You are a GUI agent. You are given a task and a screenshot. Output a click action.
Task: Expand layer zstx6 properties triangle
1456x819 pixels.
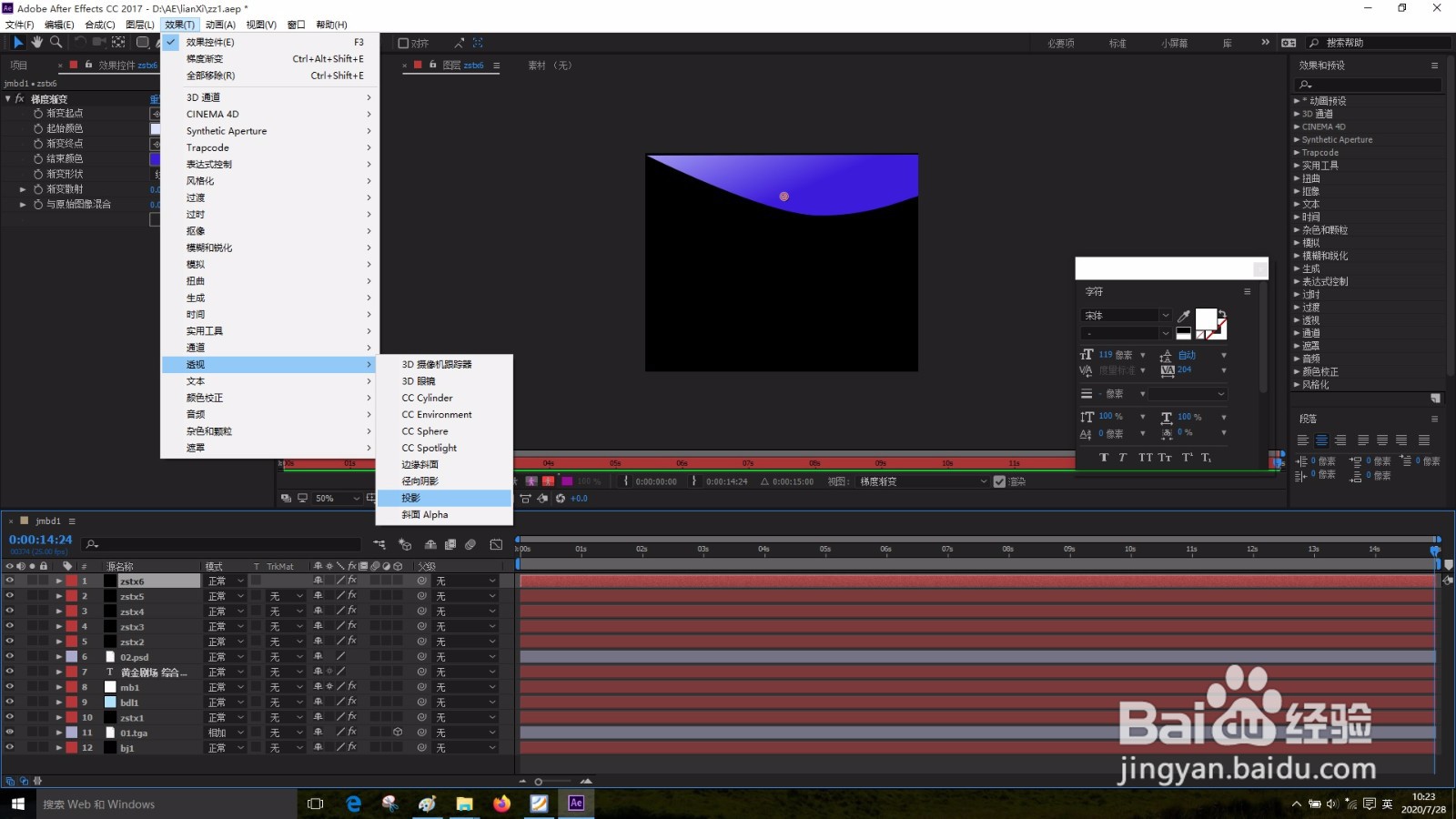pyautogui.click(x=59, y=581)
